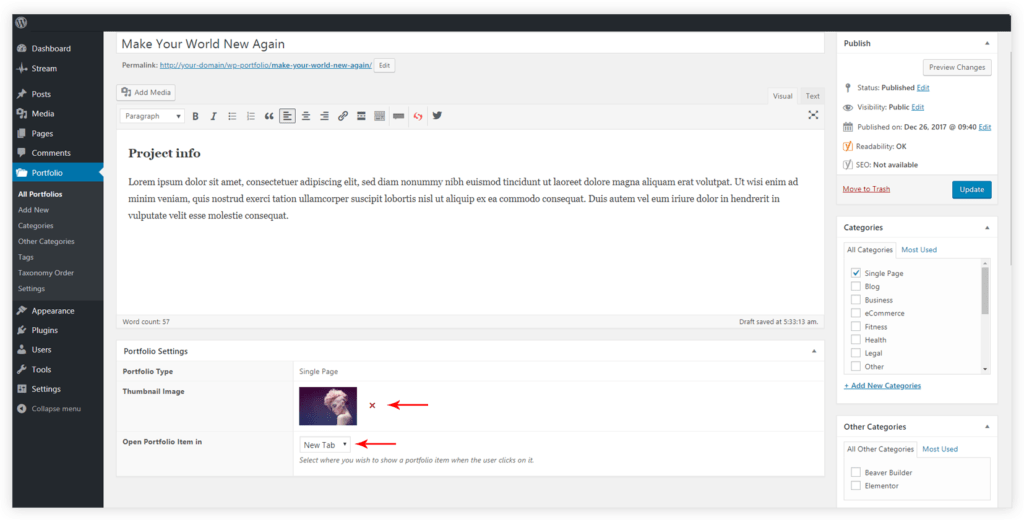This screenshot has height=520, width=1024.
Task: Open the Most Used categories tab
Action: click(919, 249)
